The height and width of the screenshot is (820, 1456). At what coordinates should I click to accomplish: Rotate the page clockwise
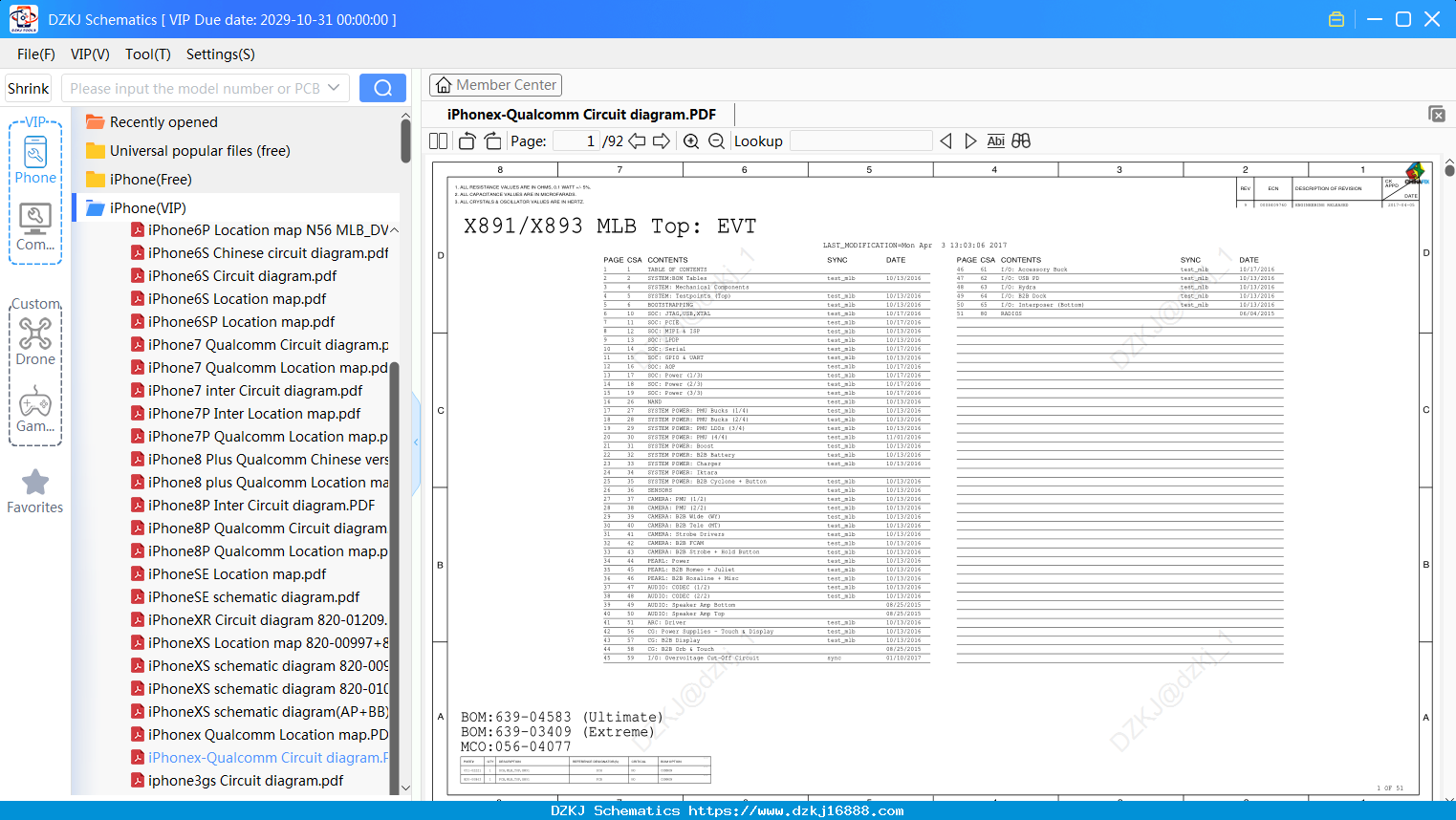tap(492, 140)
